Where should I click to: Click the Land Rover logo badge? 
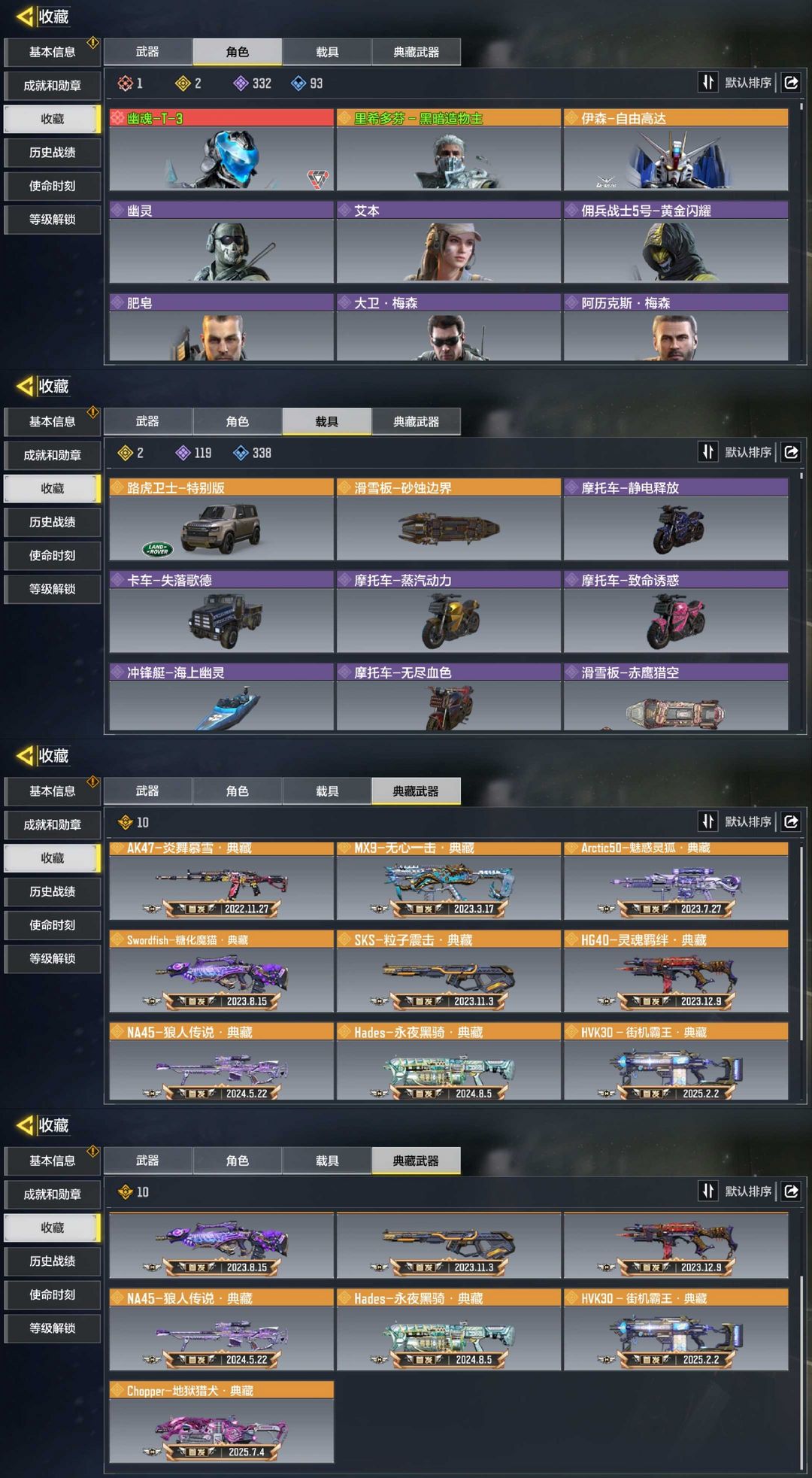157,549
